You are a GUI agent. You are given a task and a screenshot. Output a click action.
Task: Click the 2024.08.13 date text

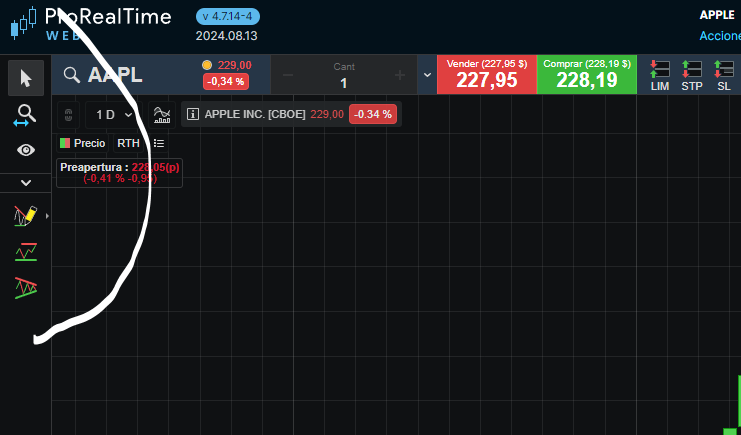227,36
